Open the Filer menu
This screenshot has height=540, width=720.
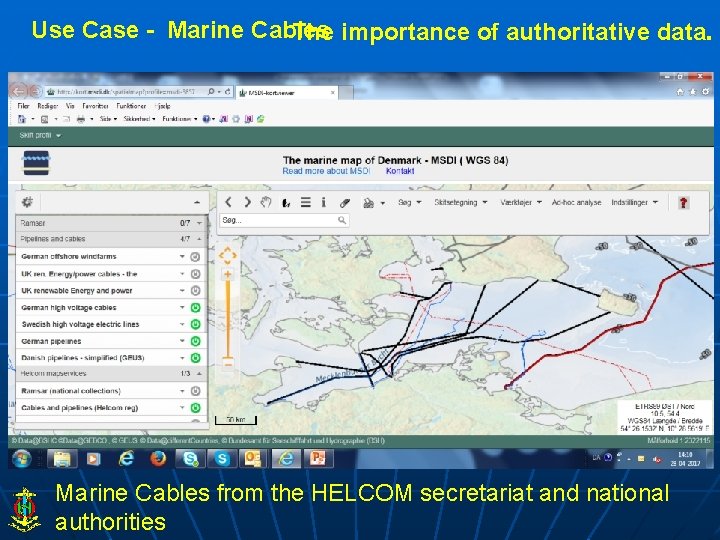tap(23, 106)
